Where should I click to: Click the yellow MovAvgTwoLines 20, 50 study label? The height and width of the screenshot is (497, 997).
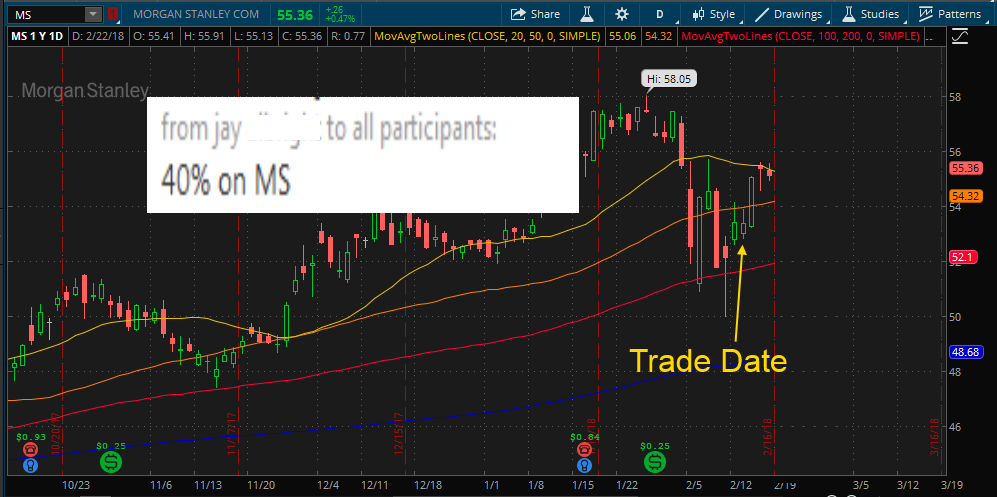pyautogui.click(x=488, y=36)
